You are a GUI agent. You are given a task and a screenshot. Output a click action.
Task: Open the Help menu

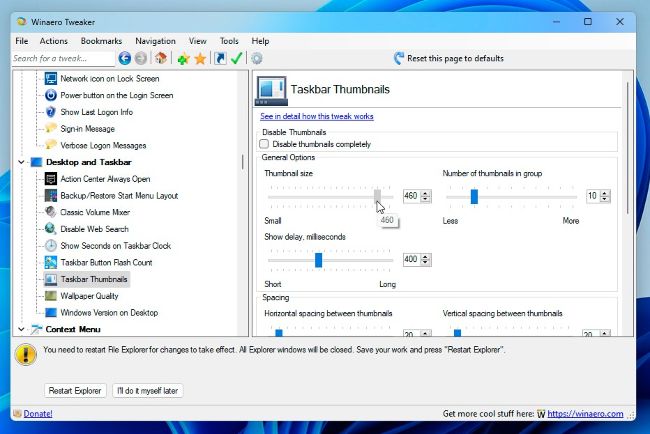260,41
